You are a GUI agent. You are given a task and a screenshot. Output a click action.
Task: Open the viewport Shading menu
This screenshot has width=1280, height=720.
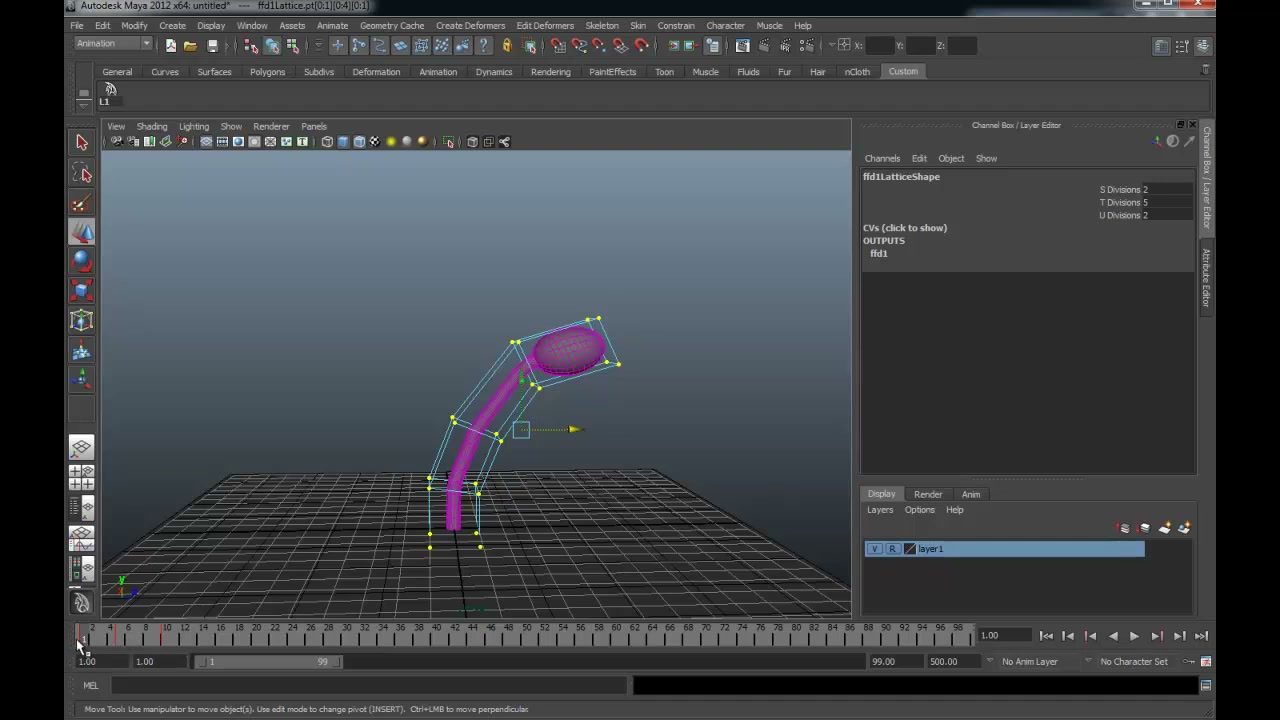coord(152,127)
